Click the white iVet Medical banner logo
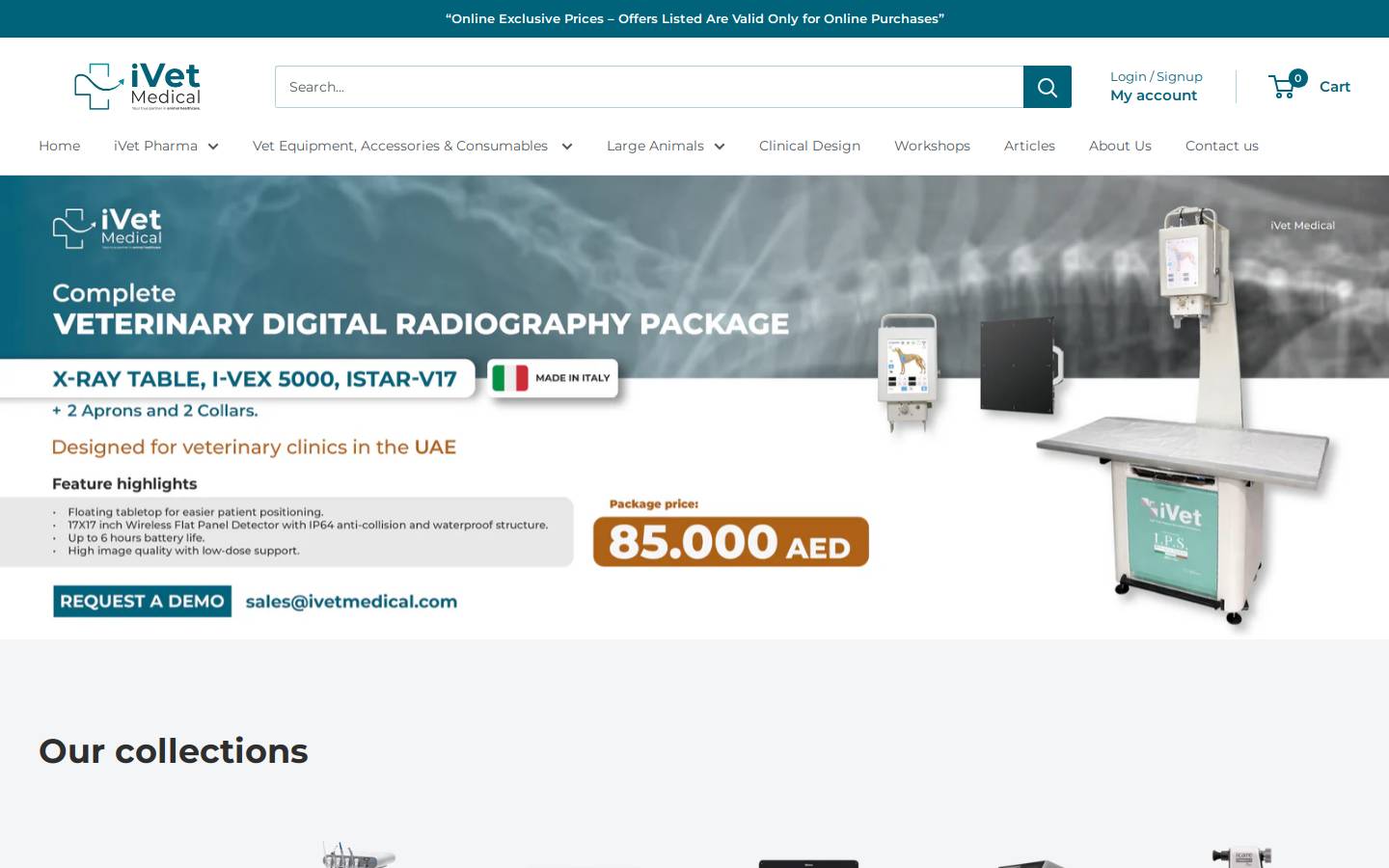 (x=107, y=229)
